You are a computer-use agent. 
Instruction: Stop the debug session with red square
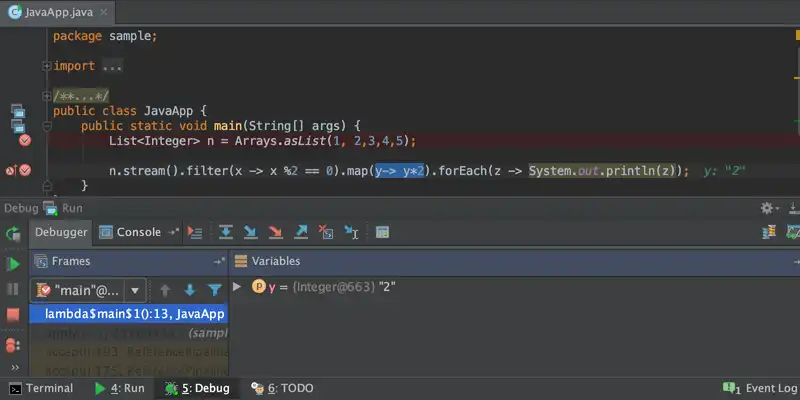(x=13, y=315)
